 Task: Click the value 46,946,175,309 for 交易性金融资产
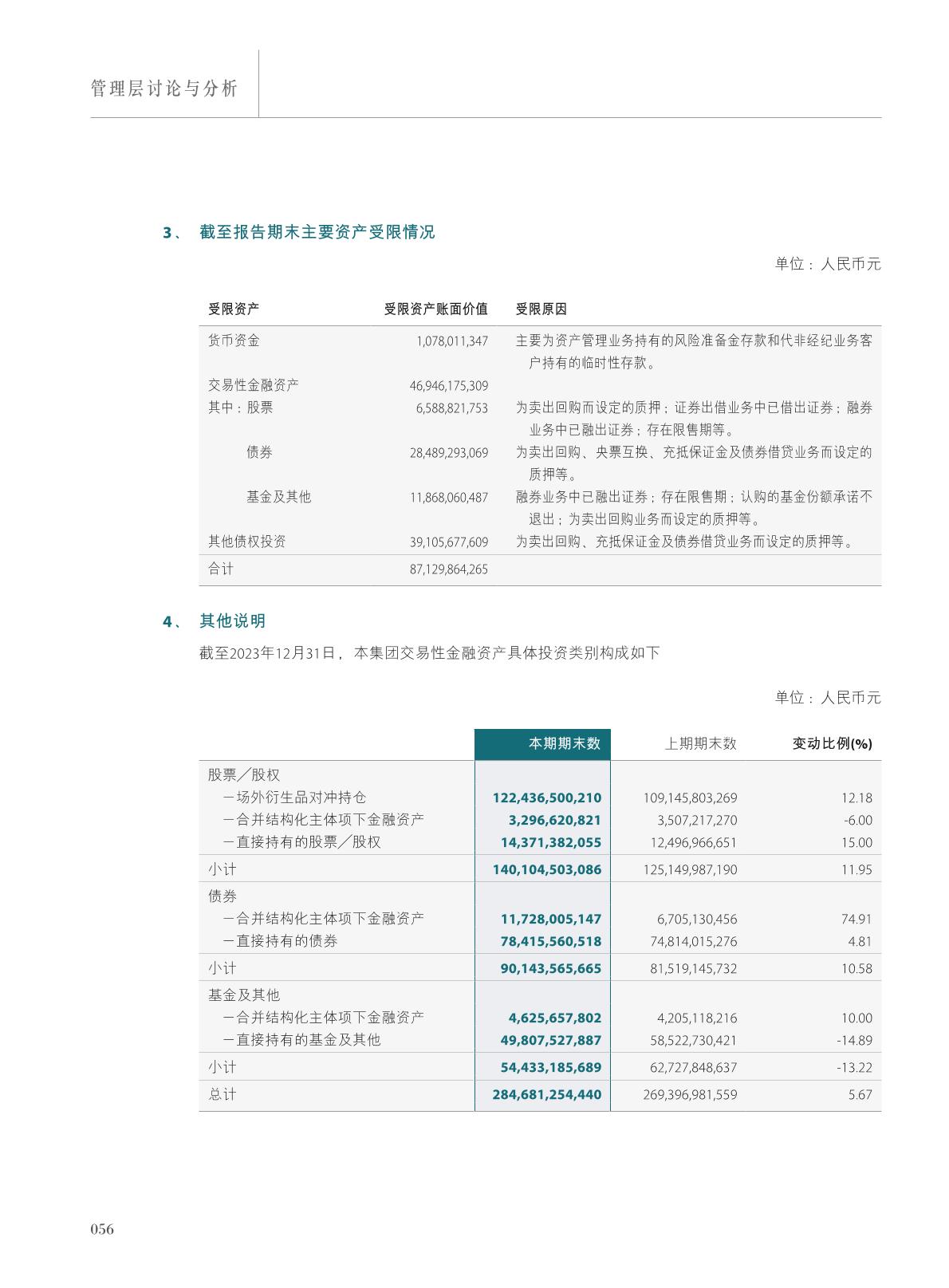(448, 386)
